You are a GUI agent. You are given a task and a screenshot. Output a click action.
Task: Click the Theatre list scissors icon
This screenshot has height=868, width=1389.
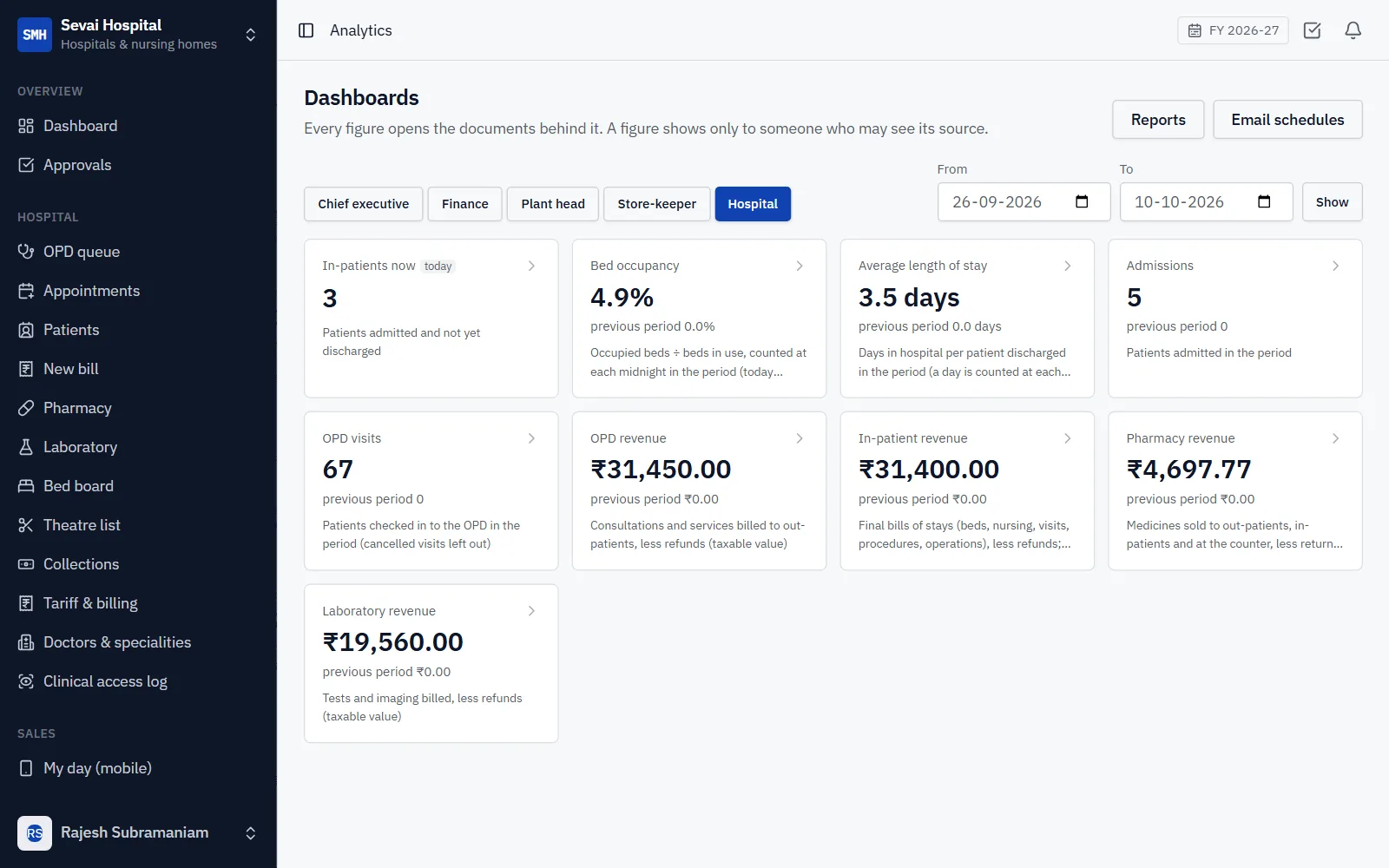tap(26, 525)
